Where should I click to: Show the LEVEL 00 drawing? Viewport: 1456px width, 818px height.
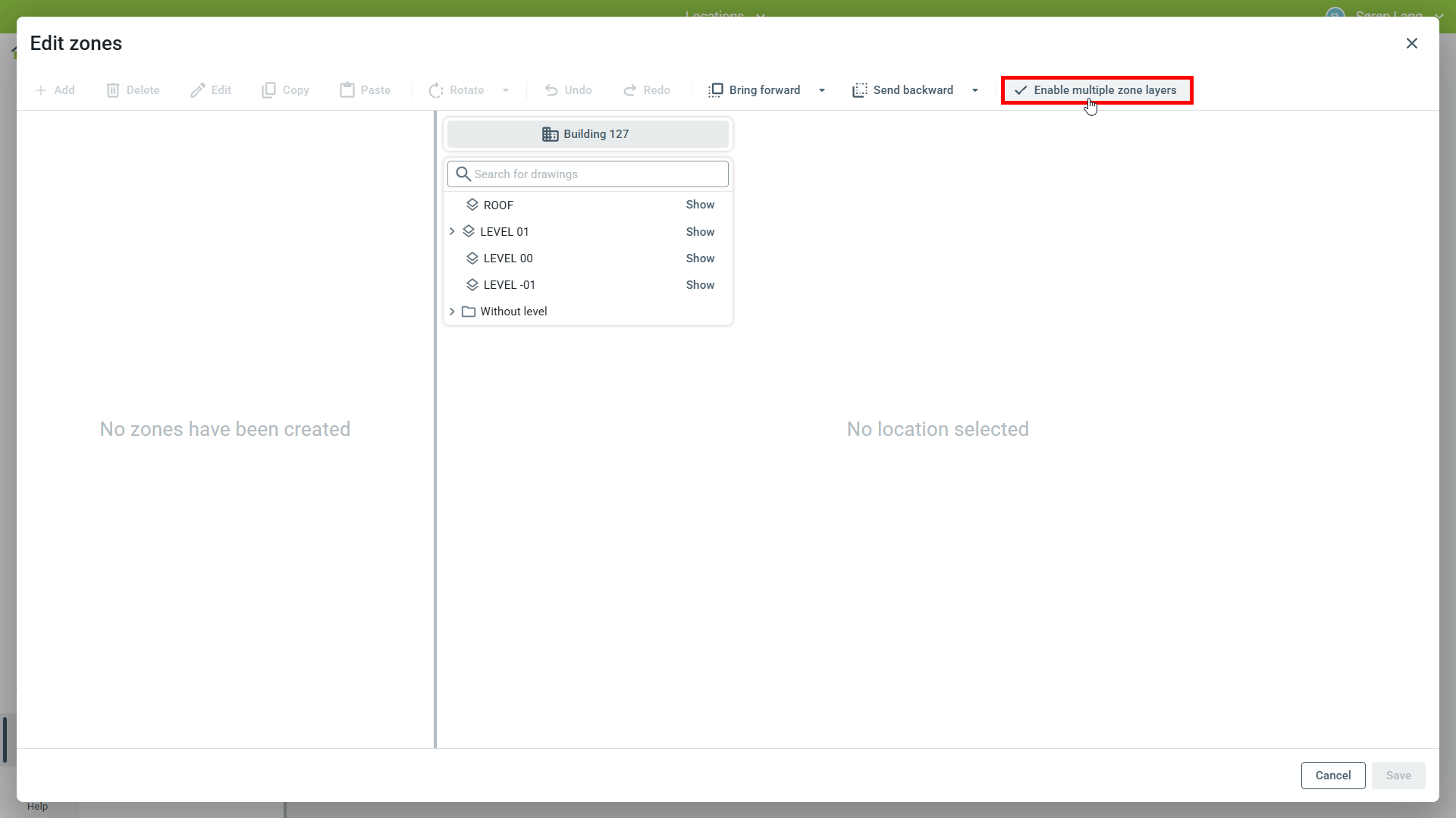coord(699,259)
